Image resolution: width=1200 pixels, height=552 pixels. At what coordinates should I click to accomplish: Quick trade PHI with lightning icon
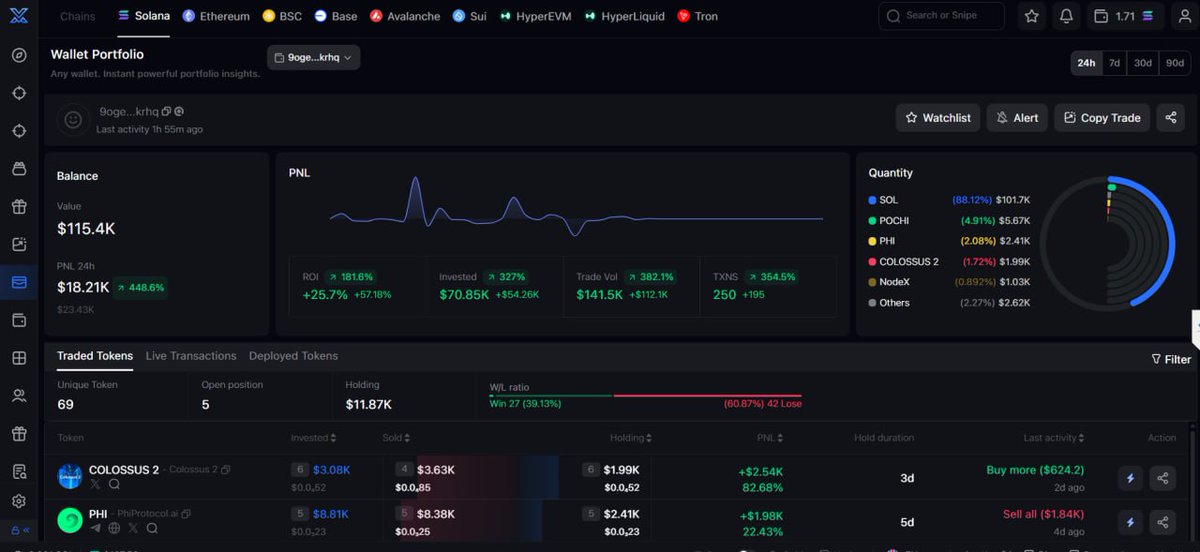pos(1130,522)
